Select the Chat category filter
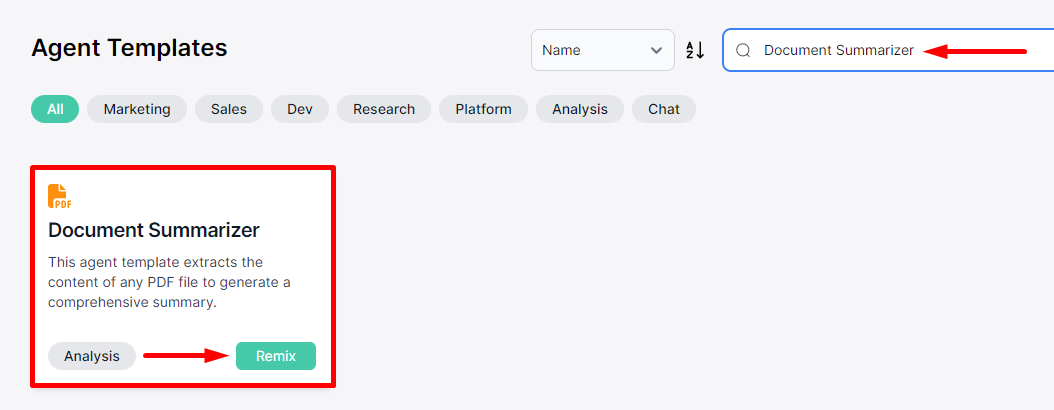The width and height of the screenshot is (1054, 410). [x=664, y=109]
